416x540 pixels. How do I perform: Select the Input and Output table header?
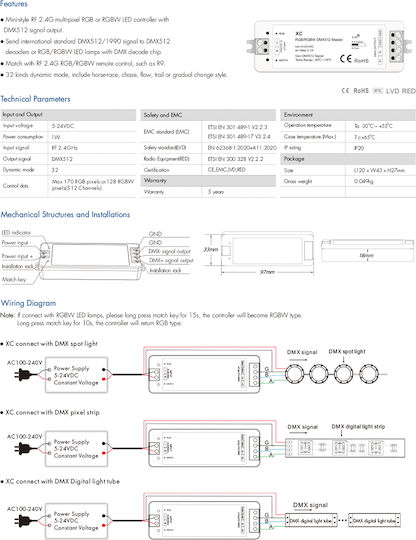(68, 115)
